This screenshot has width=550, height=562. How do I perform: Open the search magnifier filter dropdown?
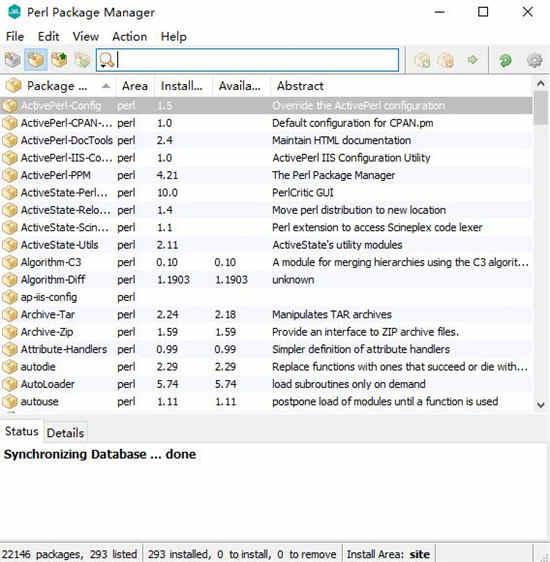point(107,60)
